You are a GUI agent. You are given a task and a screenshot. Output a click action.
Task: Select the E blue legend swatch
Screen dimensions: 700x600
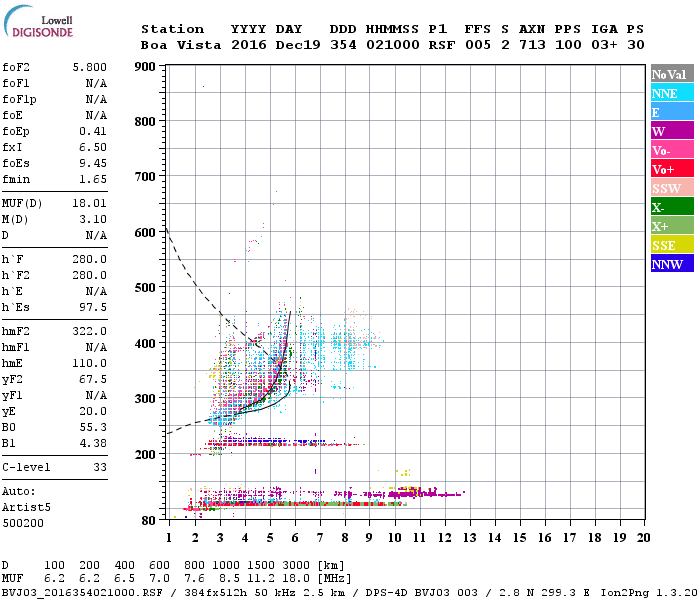[x=672, y=112]
